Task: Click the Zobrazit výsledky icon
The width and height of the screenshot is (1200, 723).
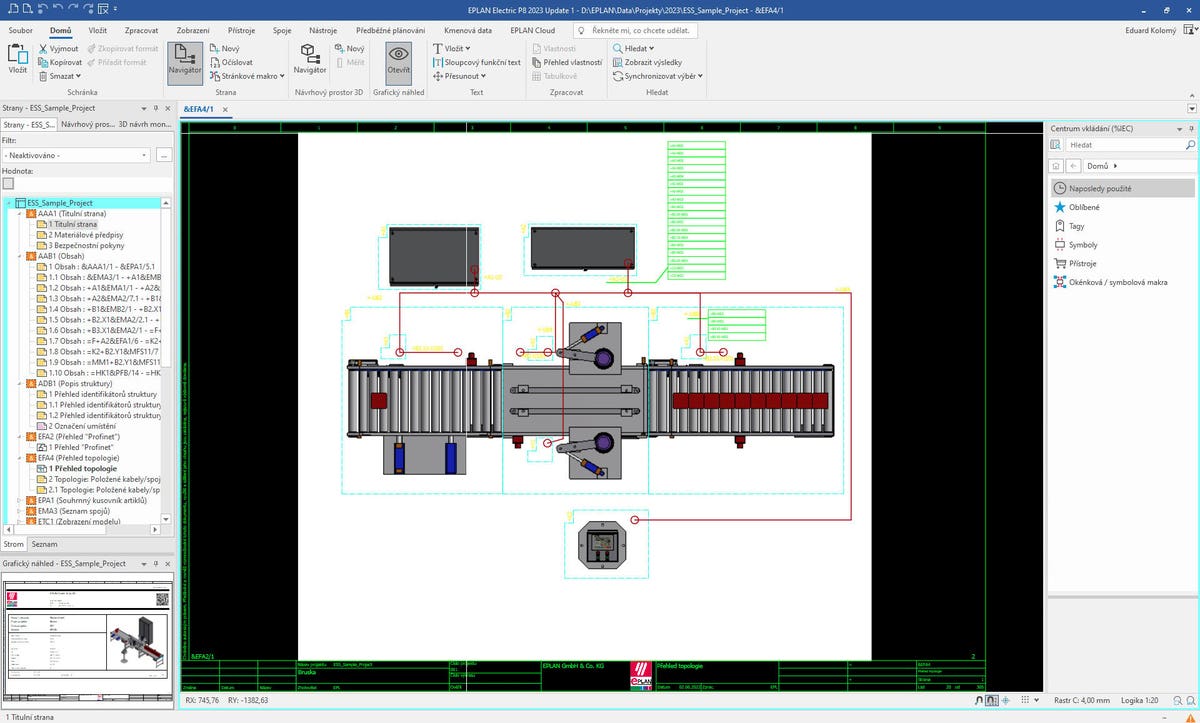Action: click(x=617, y=62)
